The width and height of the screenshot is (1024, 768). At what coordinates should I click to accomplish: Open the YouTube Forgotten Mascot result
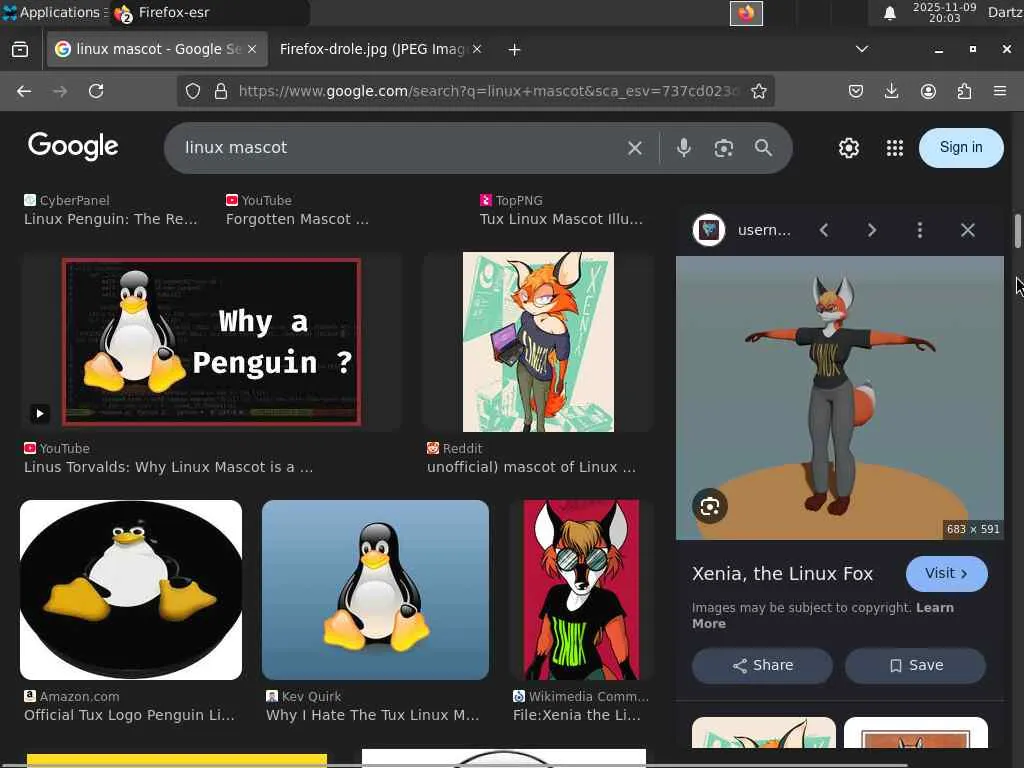(x=297, y=219)
